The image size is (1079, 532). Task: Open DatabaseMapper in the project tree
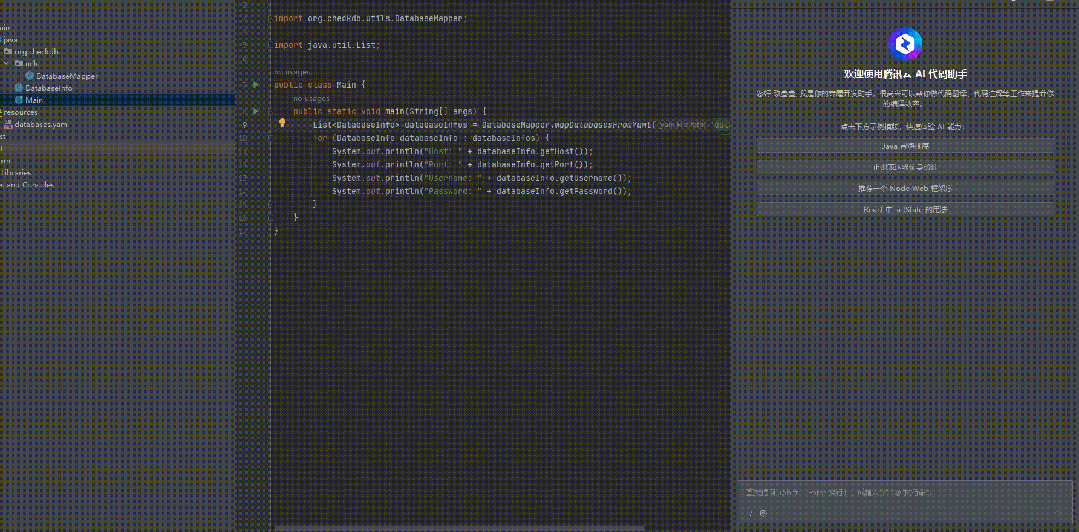(67, 76)
